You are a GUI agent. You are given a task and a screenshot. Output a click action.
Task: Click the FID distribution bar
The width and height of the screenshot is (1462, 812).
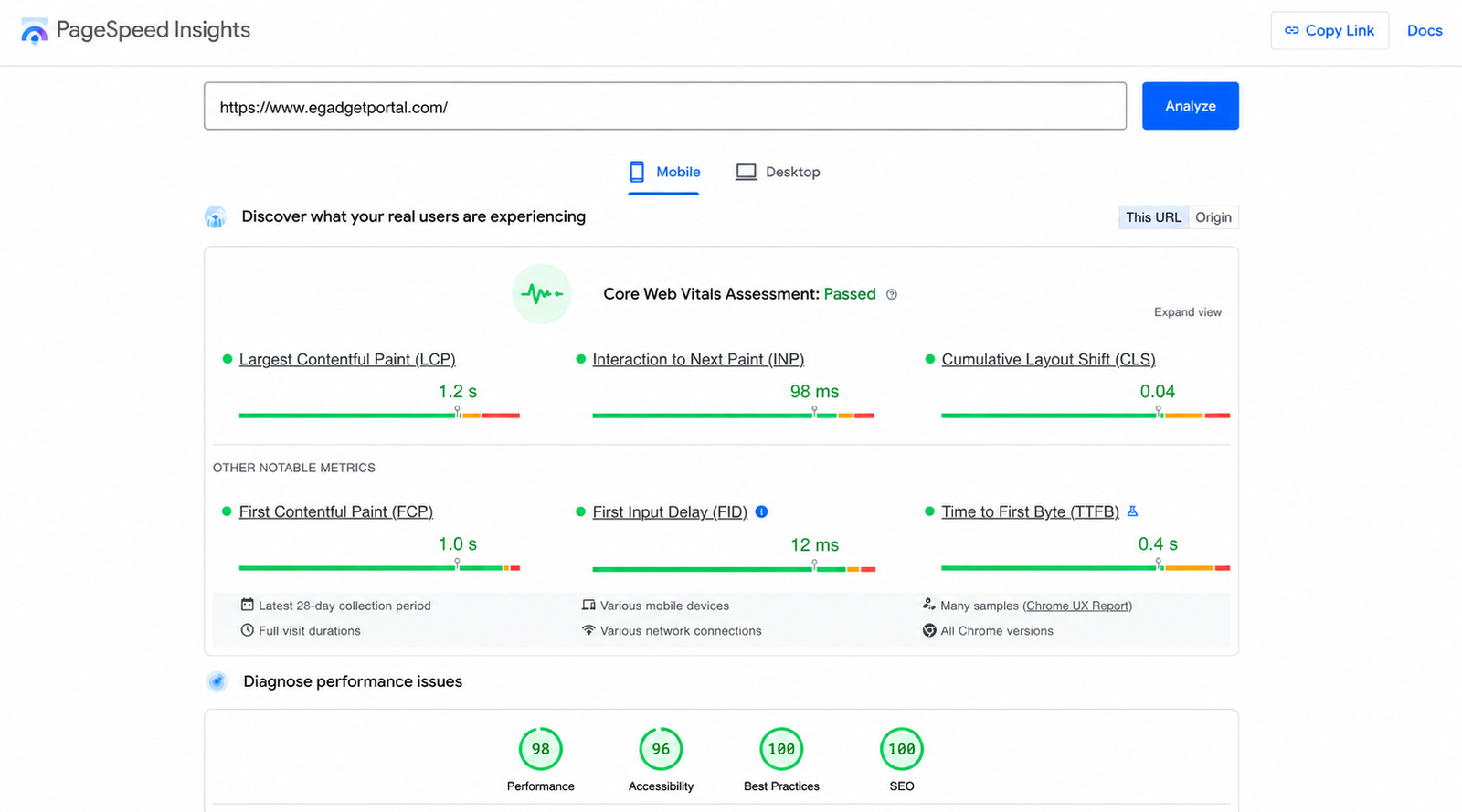[734, 569]
